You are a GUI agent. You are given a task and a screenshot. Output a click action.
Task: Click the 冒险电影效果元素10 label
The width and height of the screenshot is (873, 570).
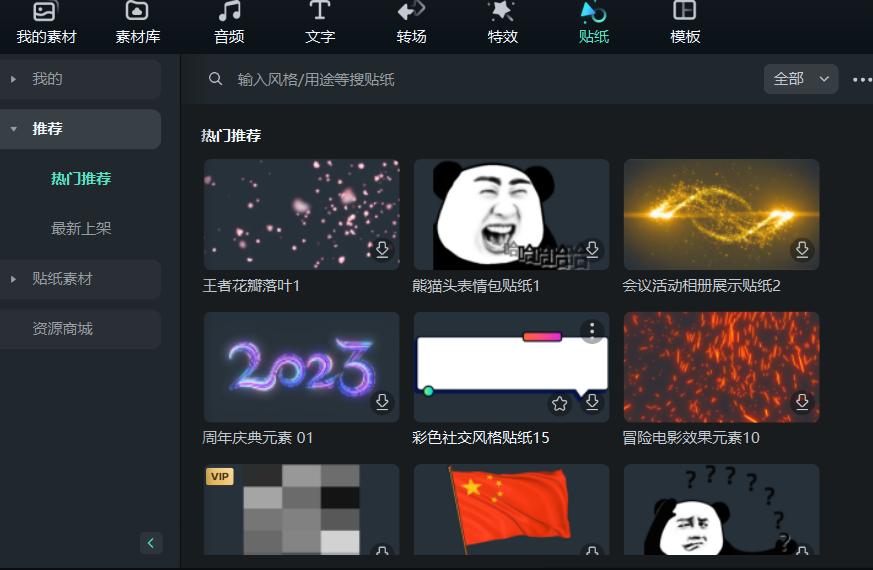pyautogui.click(x=691, y=438)
